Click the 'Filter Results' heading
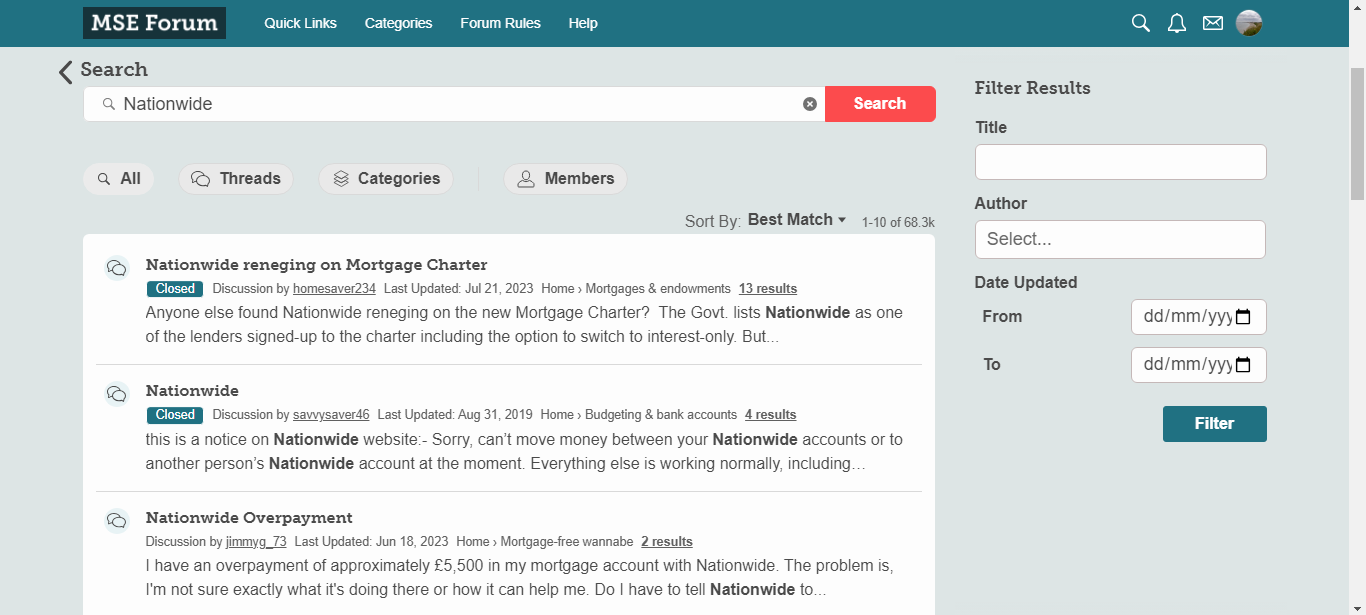 pos(1033,88)
